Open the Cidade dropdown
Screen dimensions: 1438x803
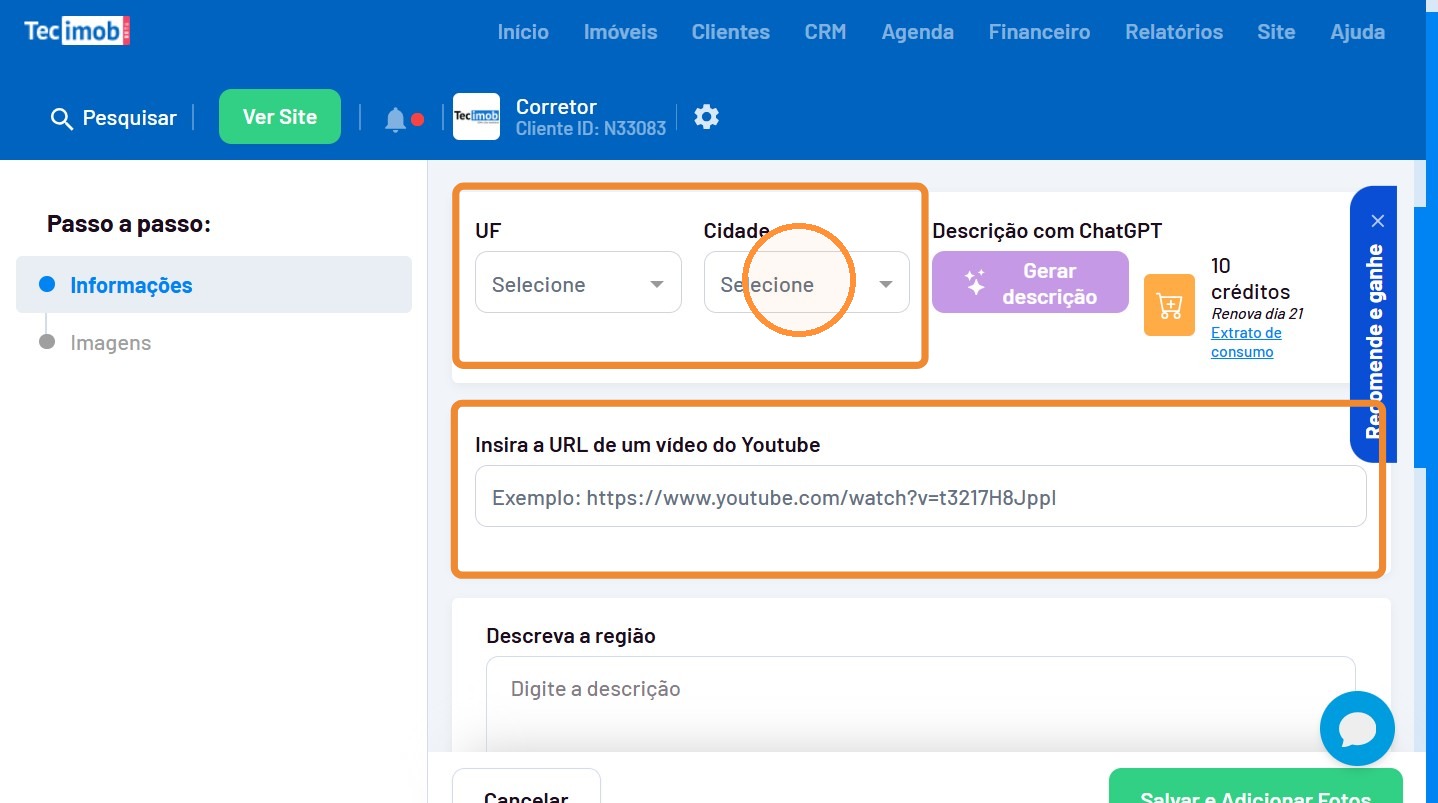click(x=806, y=282)
